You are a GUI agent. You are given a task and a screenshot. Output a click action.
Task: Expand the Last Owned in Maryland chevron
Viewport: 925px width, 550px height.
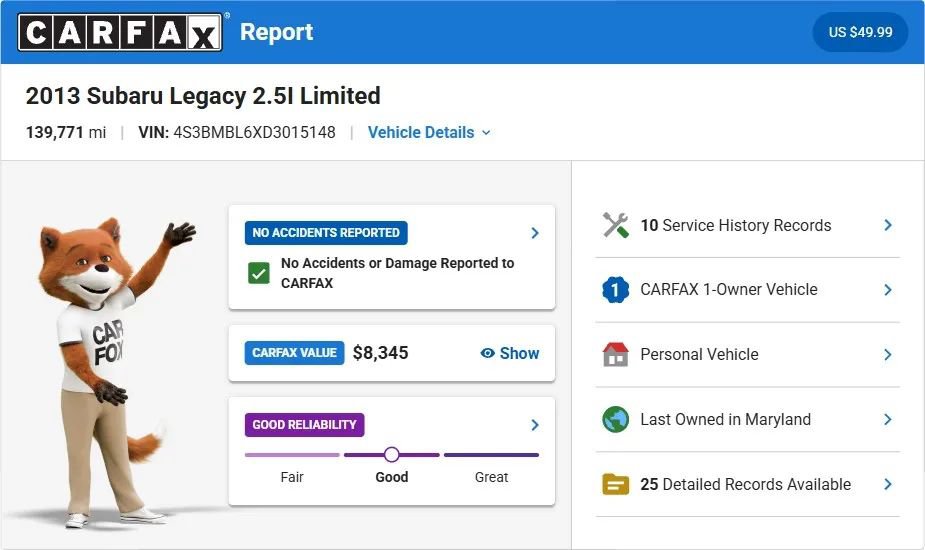(888, 420)
